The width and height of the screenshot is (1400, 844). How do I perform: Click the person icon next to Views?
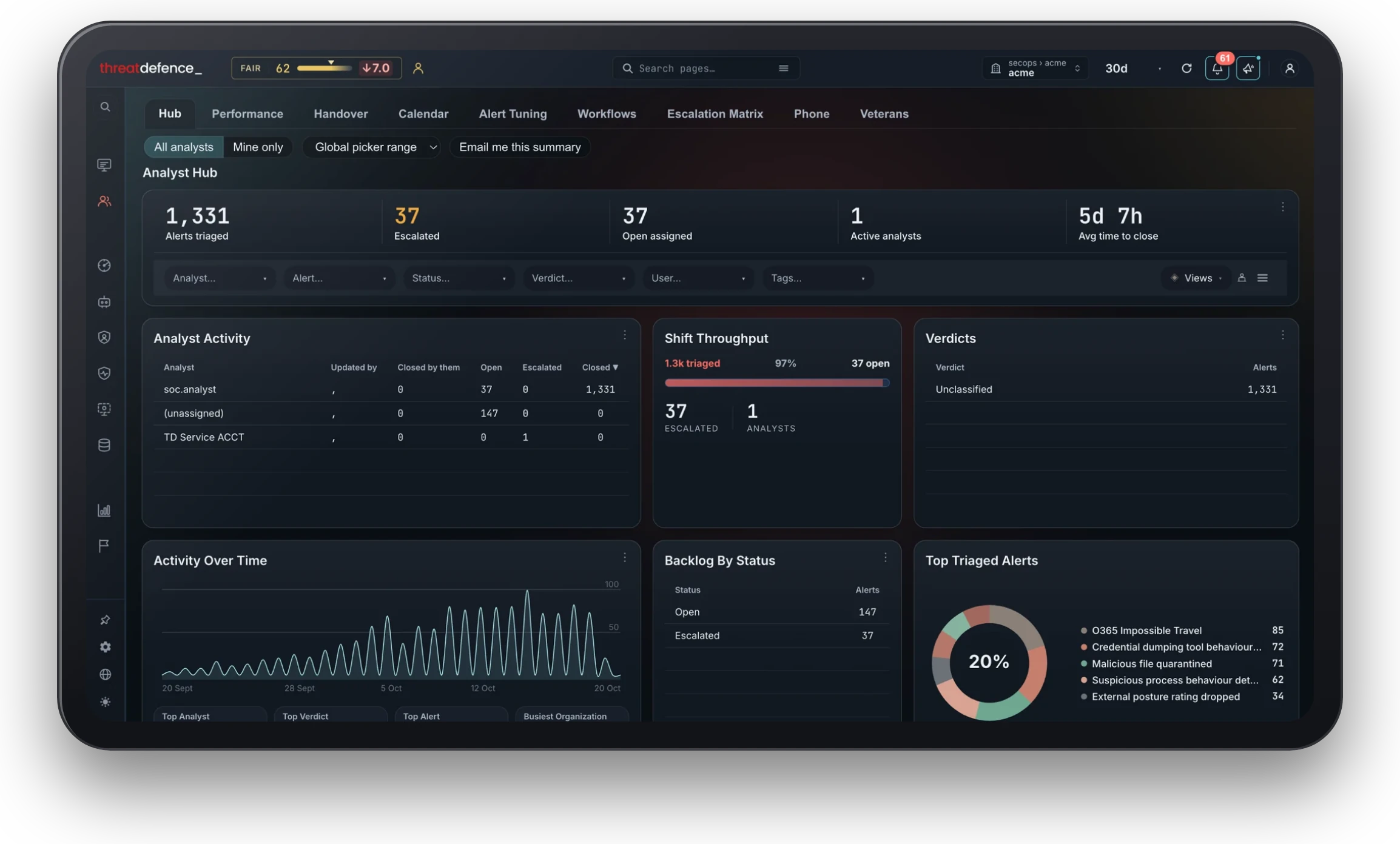(1242, 278)
